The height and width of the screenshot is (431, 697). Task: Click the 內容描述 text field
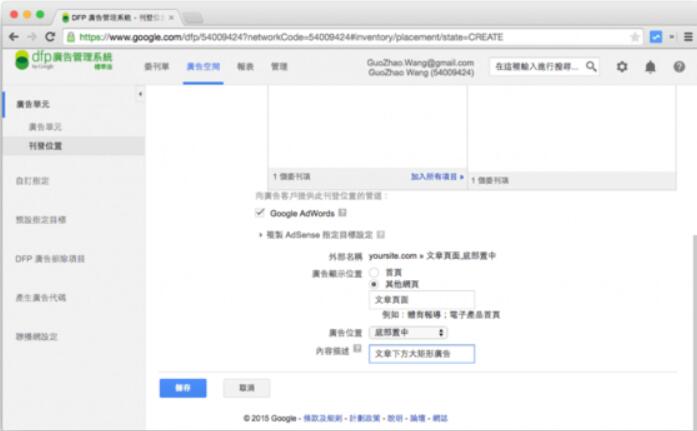tap(421, 353)
